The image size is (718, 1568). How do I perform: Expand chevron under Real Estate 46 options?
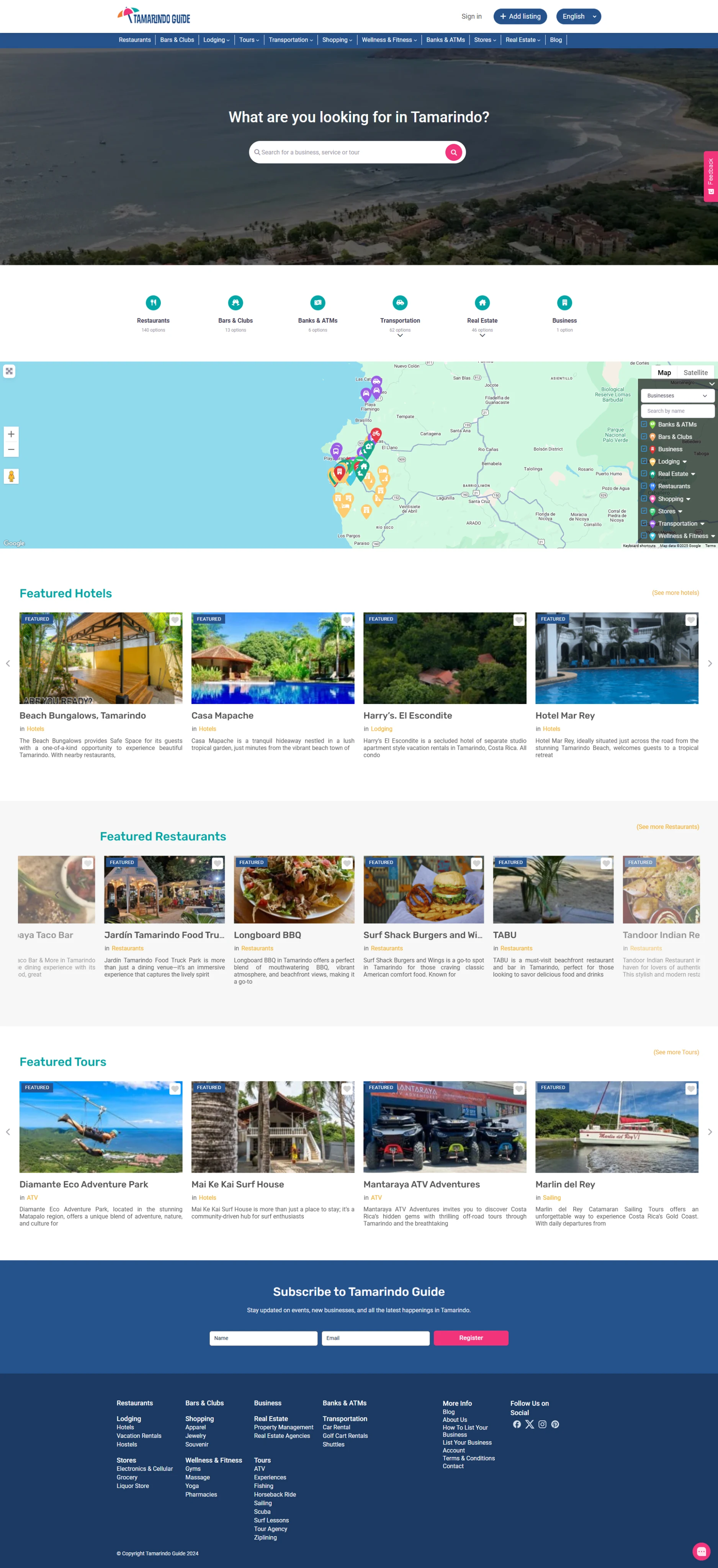482,335
